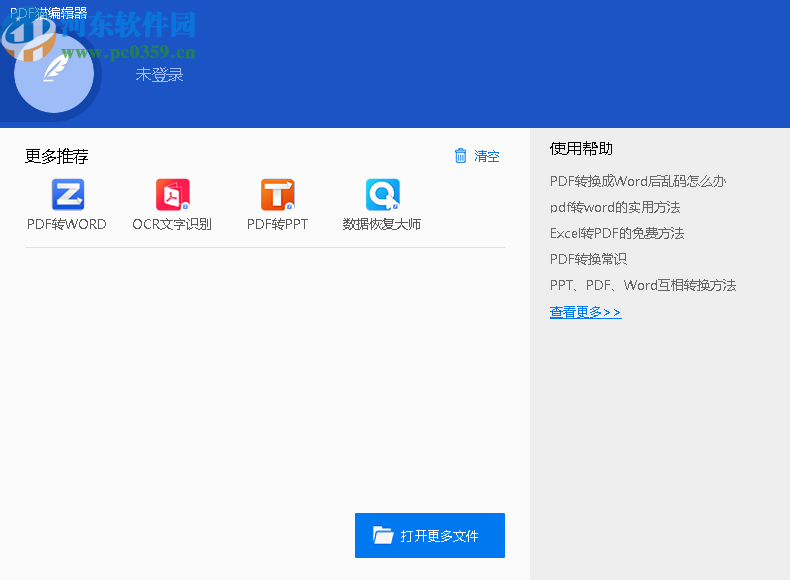
Task: Launch the 数据恢复大师 magnifier icon
Action: [x=382, y=195]
